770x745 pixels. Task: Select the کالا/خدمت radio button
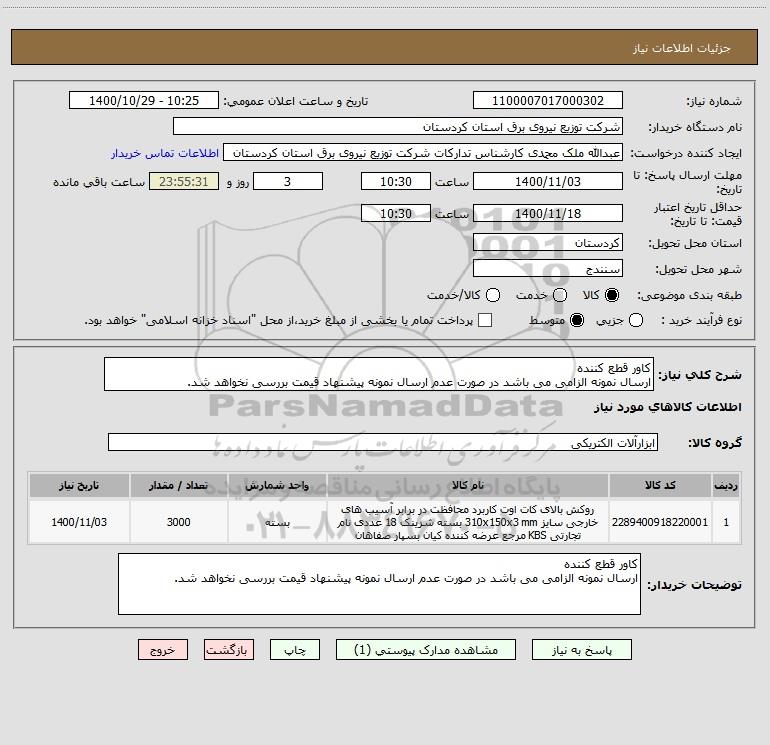(493, 295)
